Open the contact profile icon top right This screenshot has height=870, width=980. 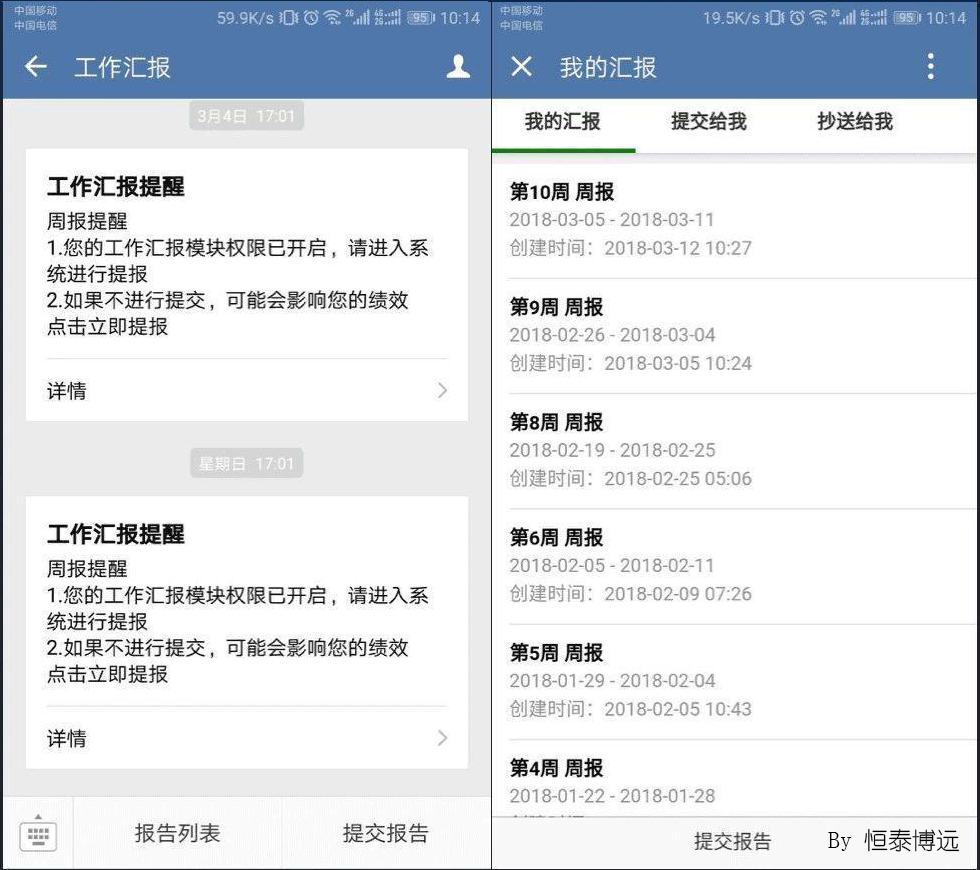458,67
